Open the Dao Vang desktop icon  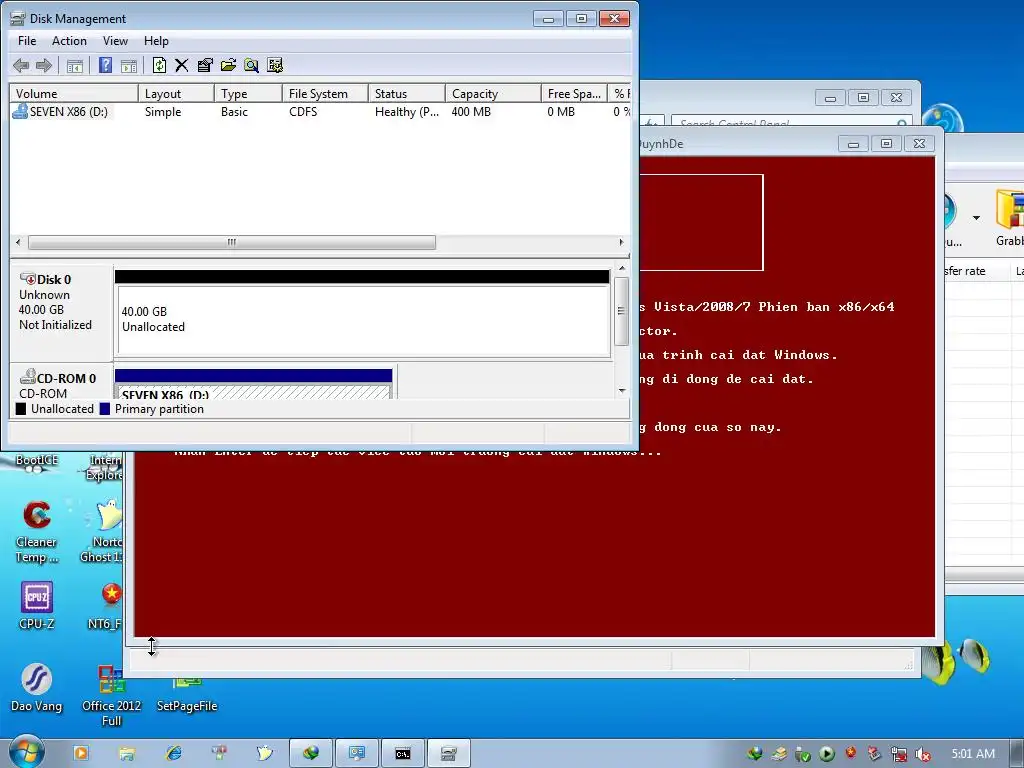pyautogui.click(x=37, y=687)
